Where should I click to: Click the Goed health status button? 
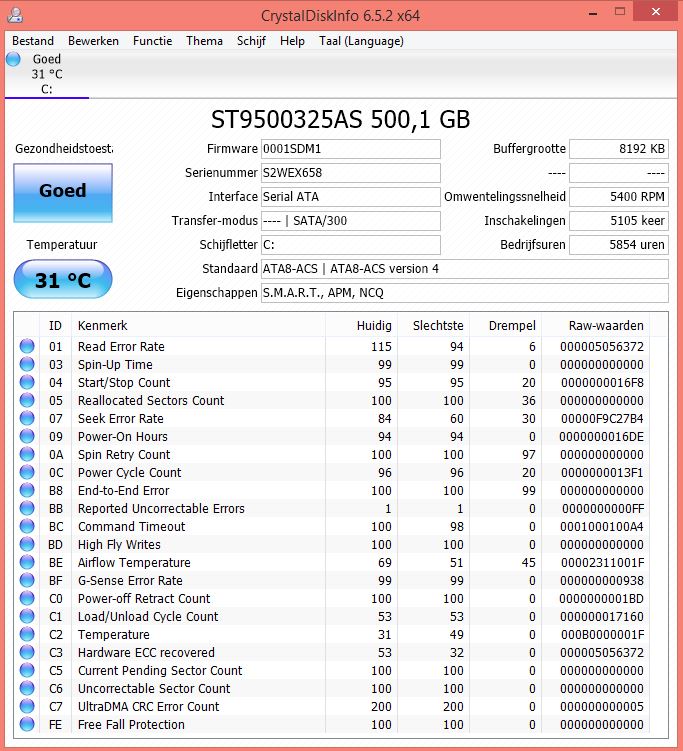click(x=63, y=193)
